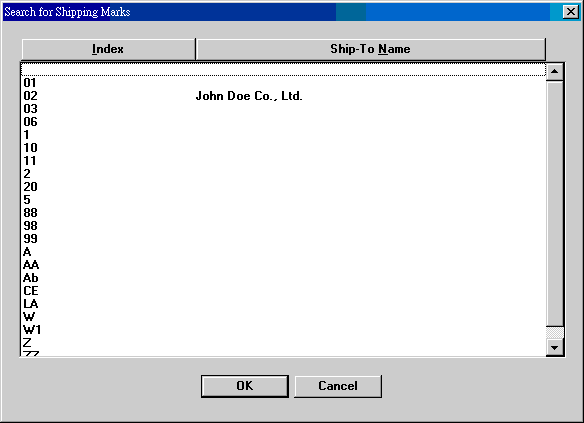The image size is (584, 423).
Task: Choose the W1 index row
Action: 283,330
